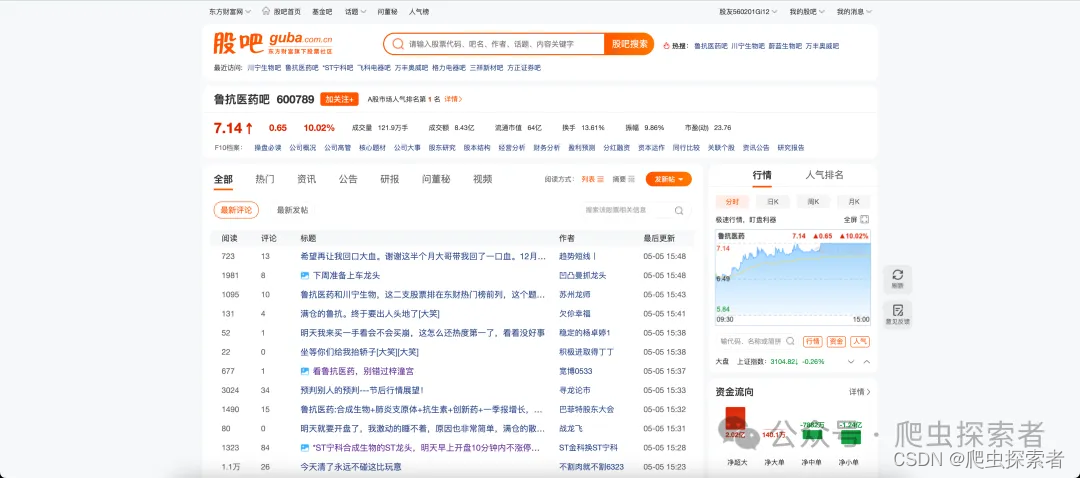
Task: Switch to the 问董秘 tab in post list
Action: pyautogui.click(x=436, y=179)
